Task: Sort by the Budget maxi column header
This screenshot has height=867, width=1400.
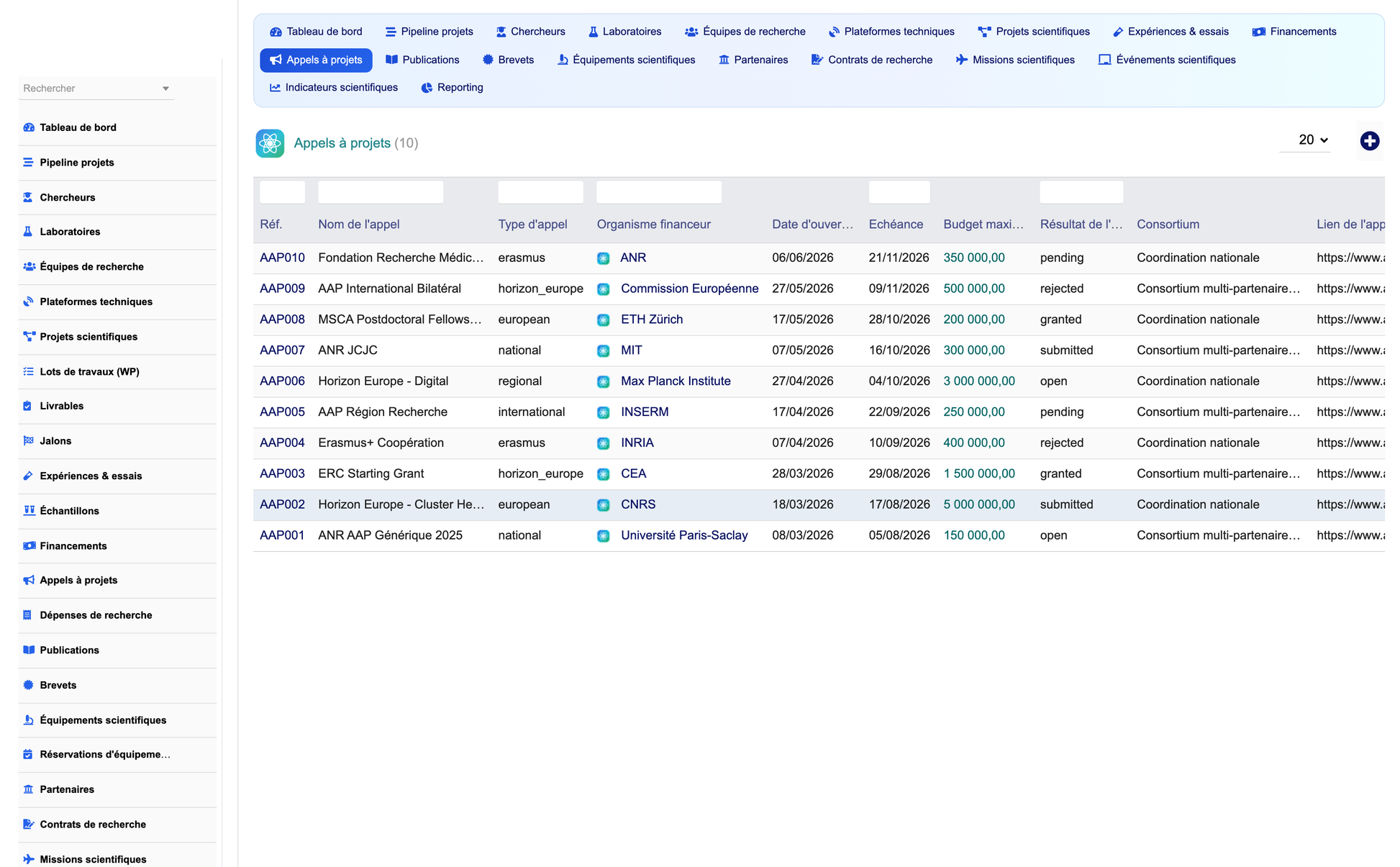Action: tap(983, 224)
